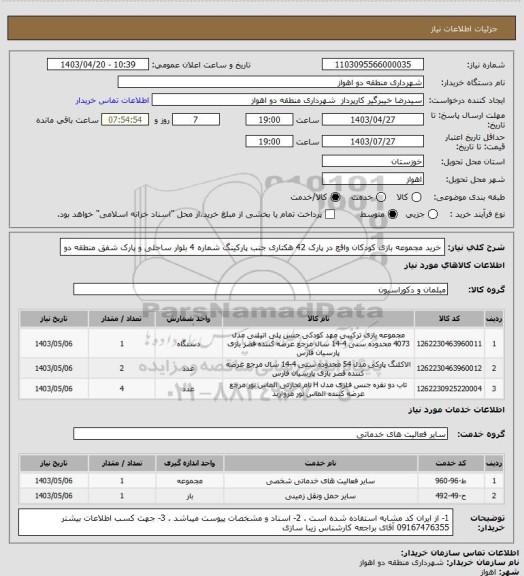Click the general need description field
The width and height of the screenshot is (524, 576).
(x=252, y=247)
